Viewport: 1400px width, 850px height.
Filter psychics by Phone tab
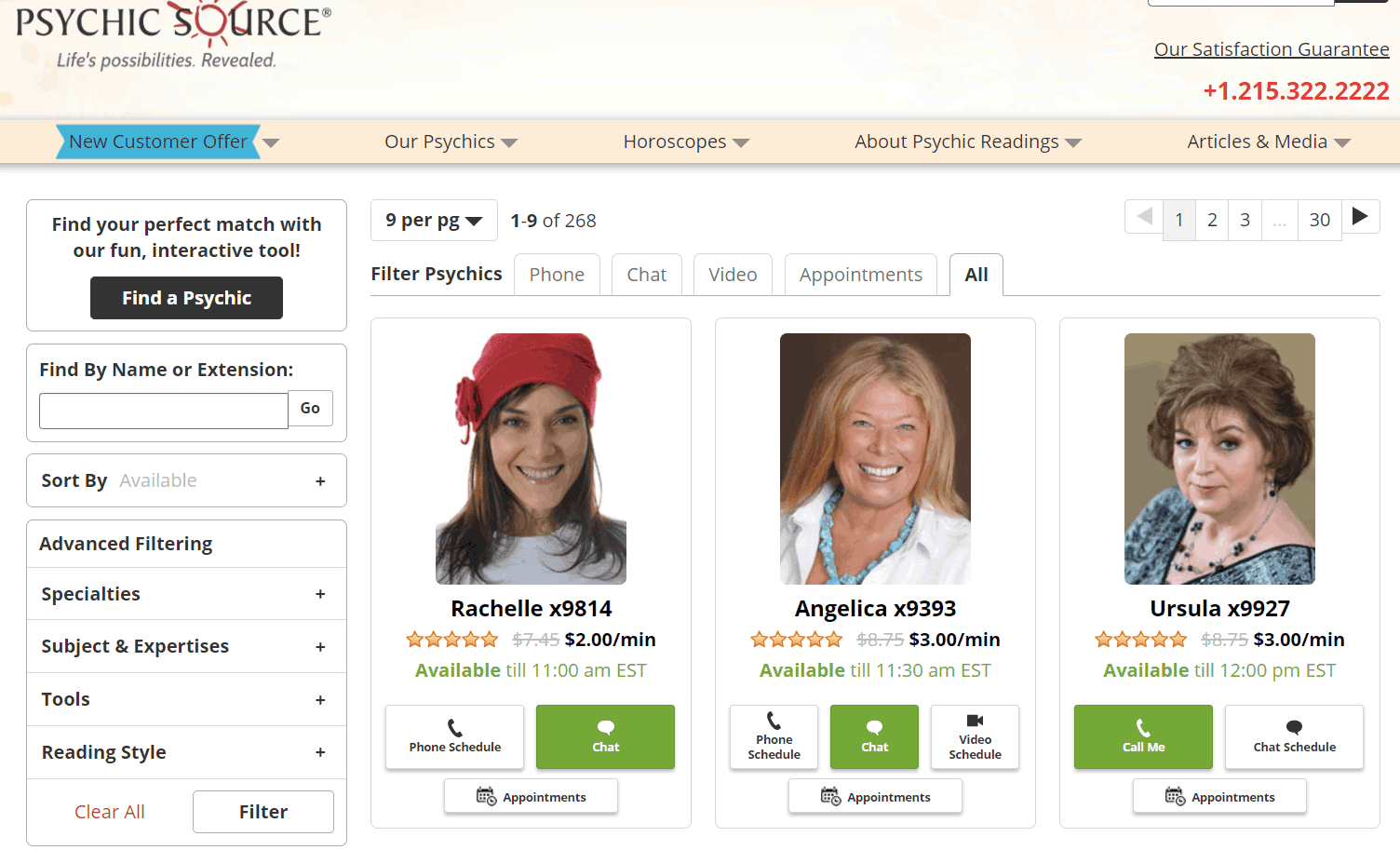(x=557, y=275)
